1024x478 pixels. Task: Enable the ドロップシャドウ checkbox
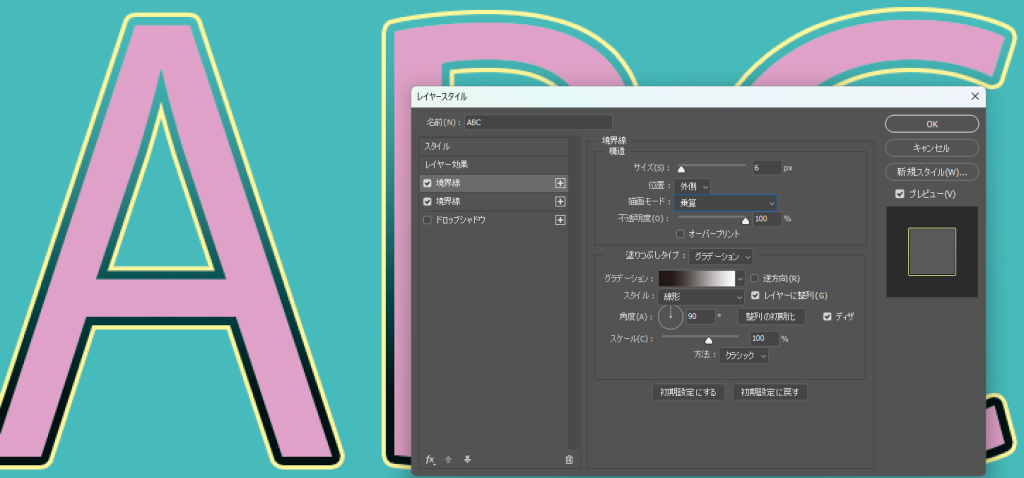[x=428, y=220]
